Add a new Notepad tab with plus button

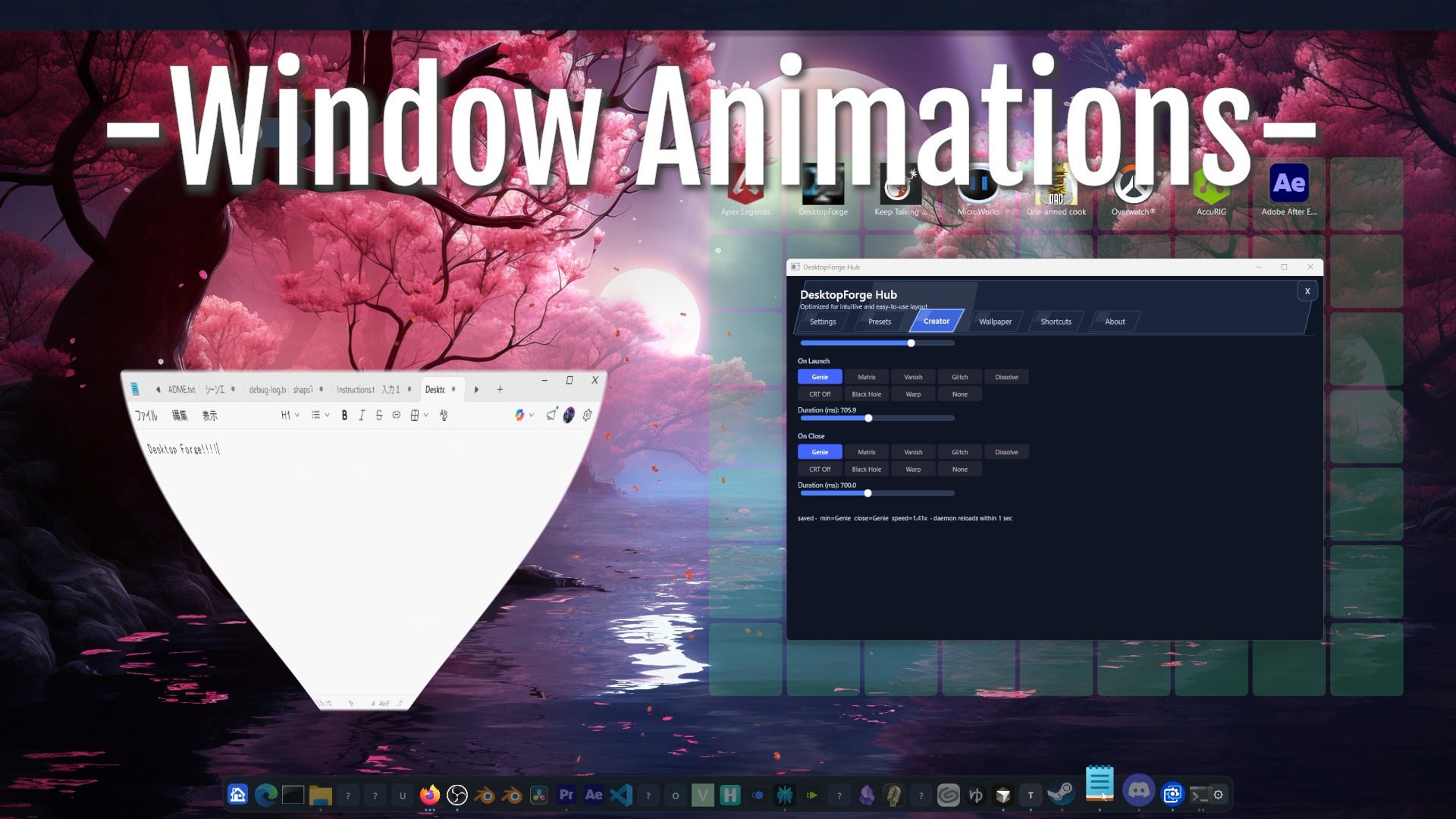click(x=500, y=390)
